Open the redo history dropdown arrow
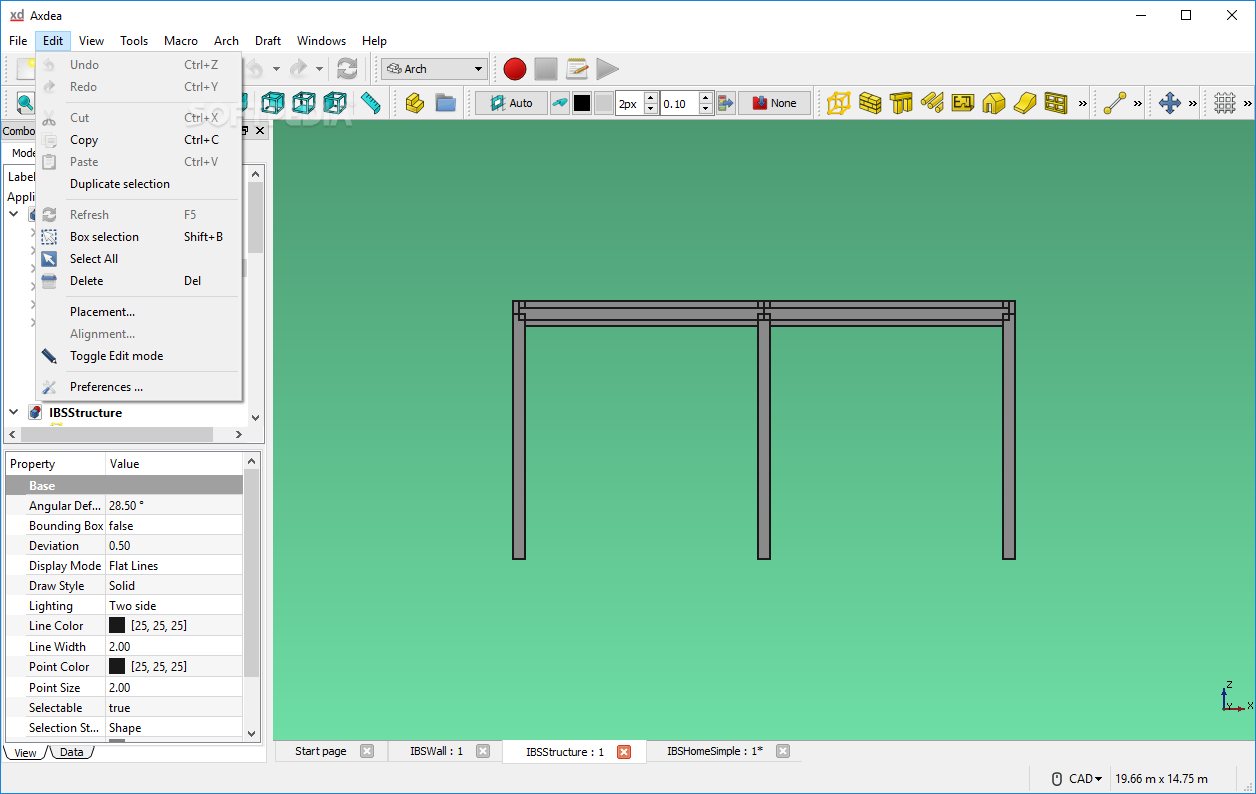Viewport: 1256px width, 794px height. coord(320,69)
